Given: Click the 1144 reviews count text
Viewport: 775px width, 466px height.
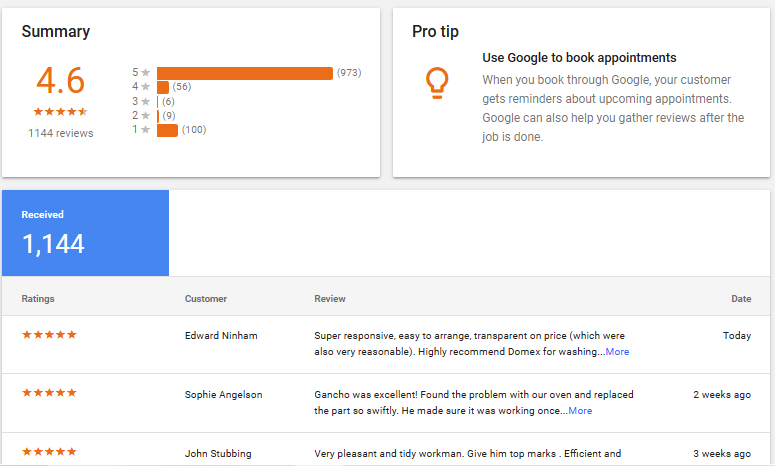Looking at the screenshot, I should tap(60, 133).
